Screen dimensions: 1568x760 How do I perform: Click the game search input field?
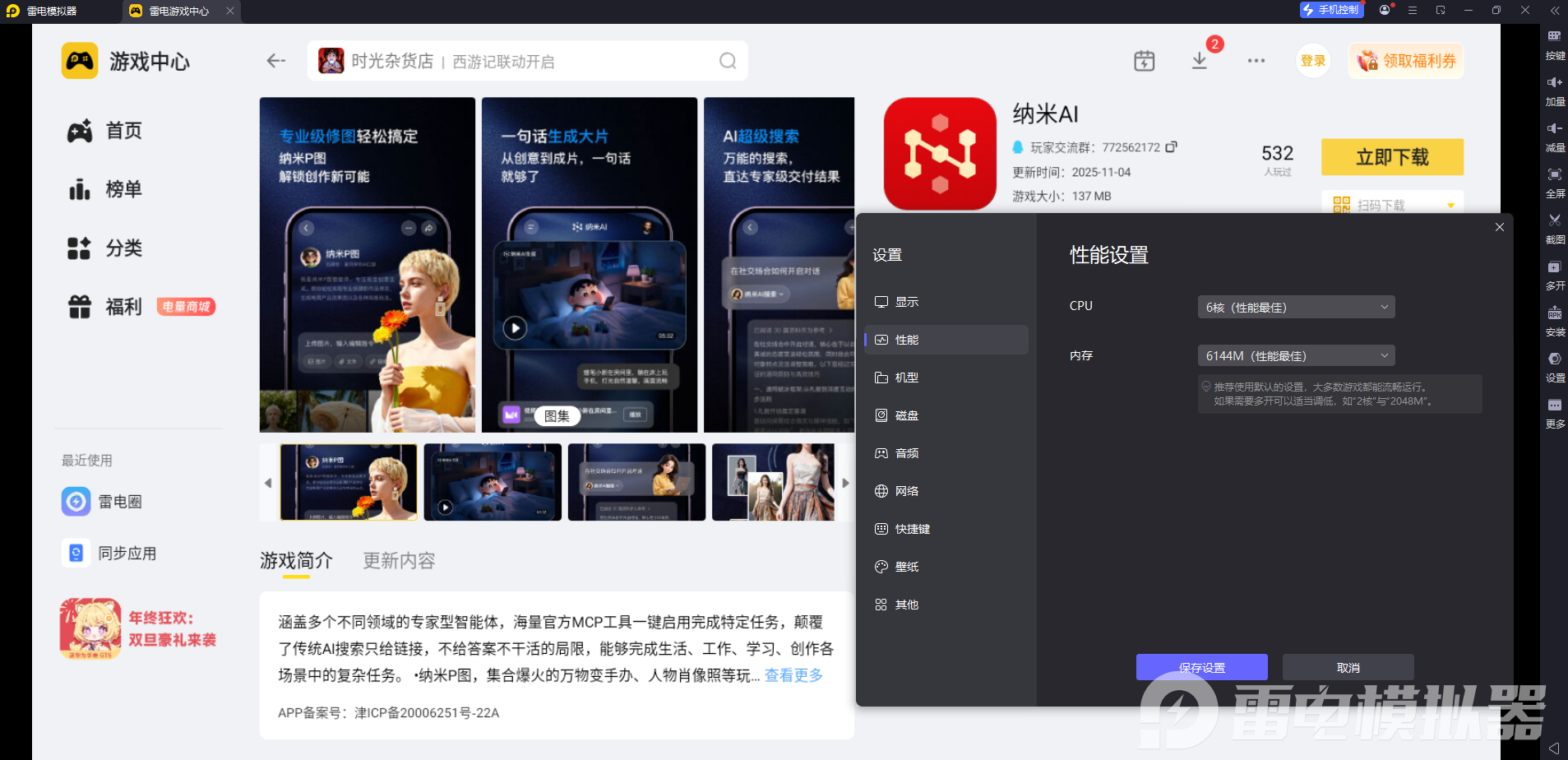[527, 61]
